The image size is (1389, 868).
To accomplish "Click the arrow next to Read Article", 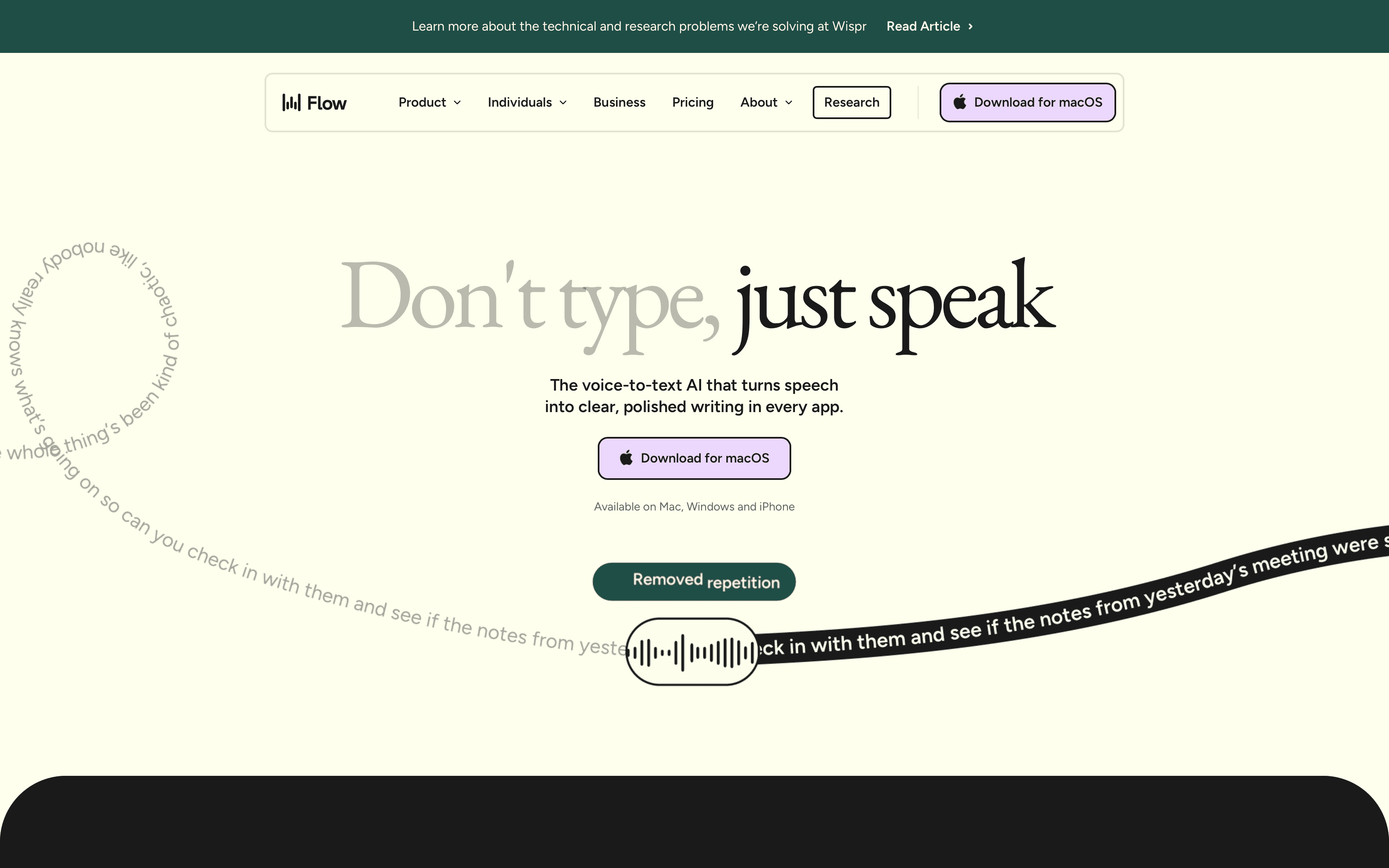I will coord(971,26).
